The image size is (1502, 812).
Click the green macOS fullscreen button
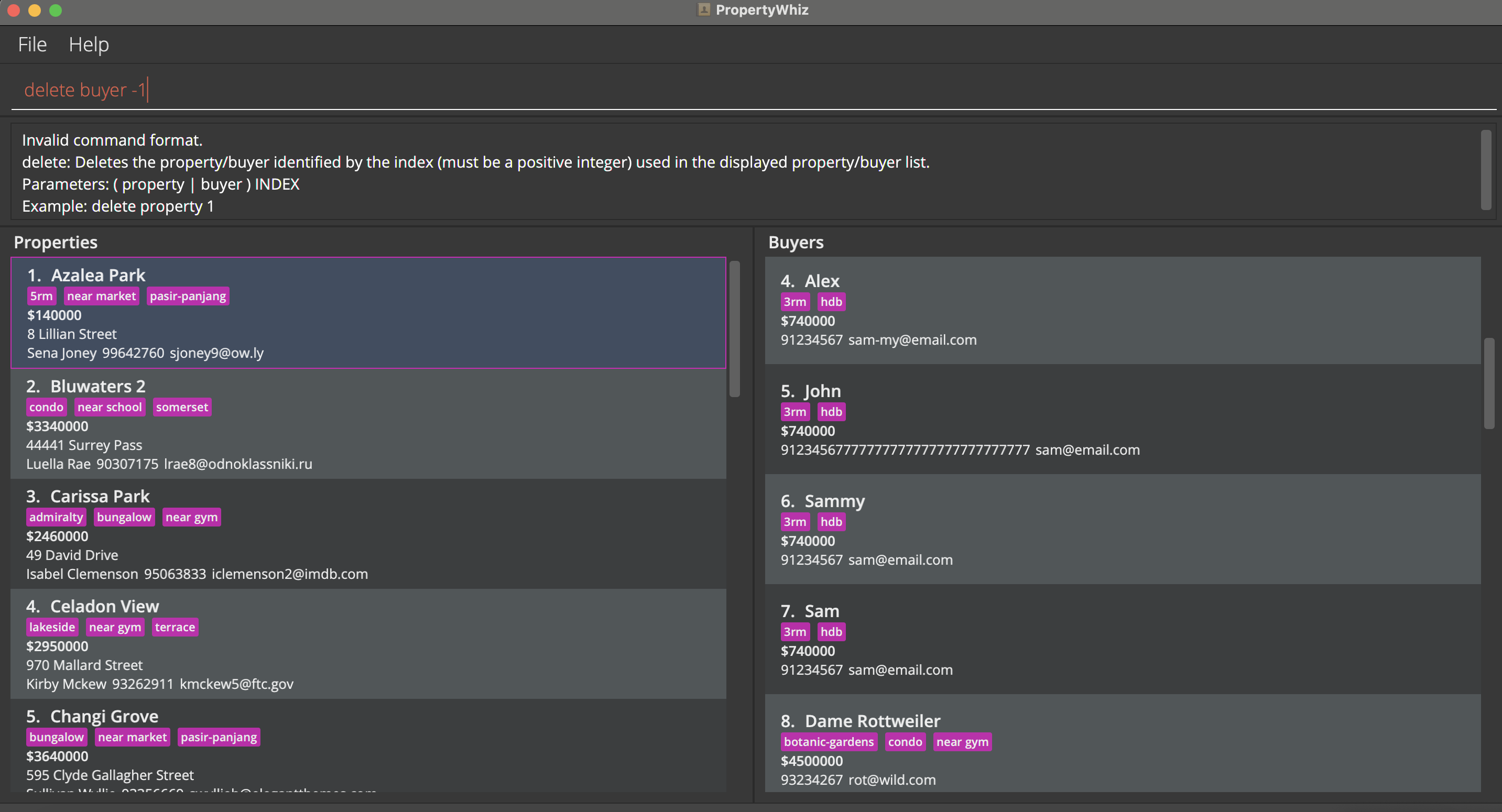pos(56,10)
